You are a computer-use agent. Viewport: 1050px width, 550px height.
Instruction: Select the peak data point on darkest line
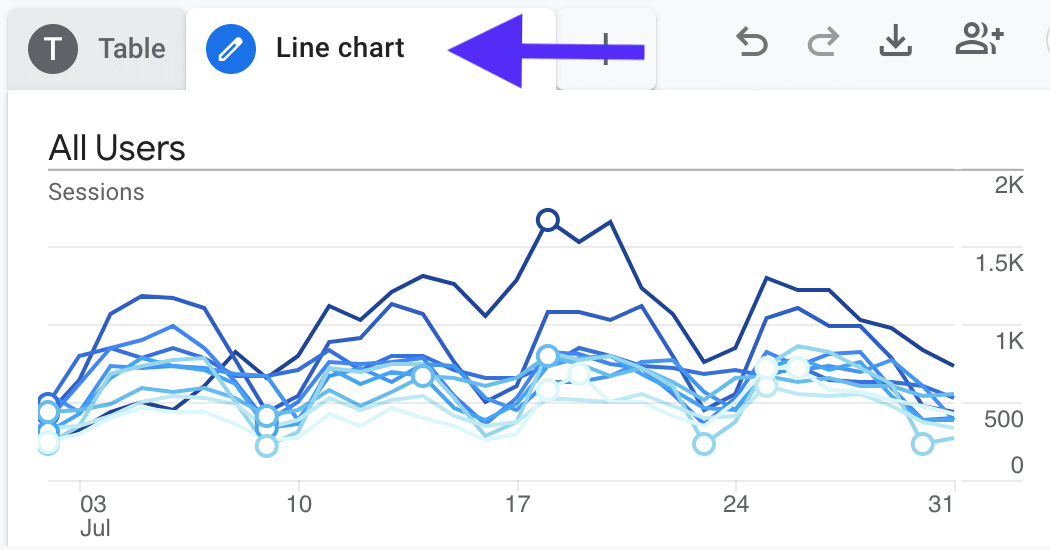tap(547, 220)
